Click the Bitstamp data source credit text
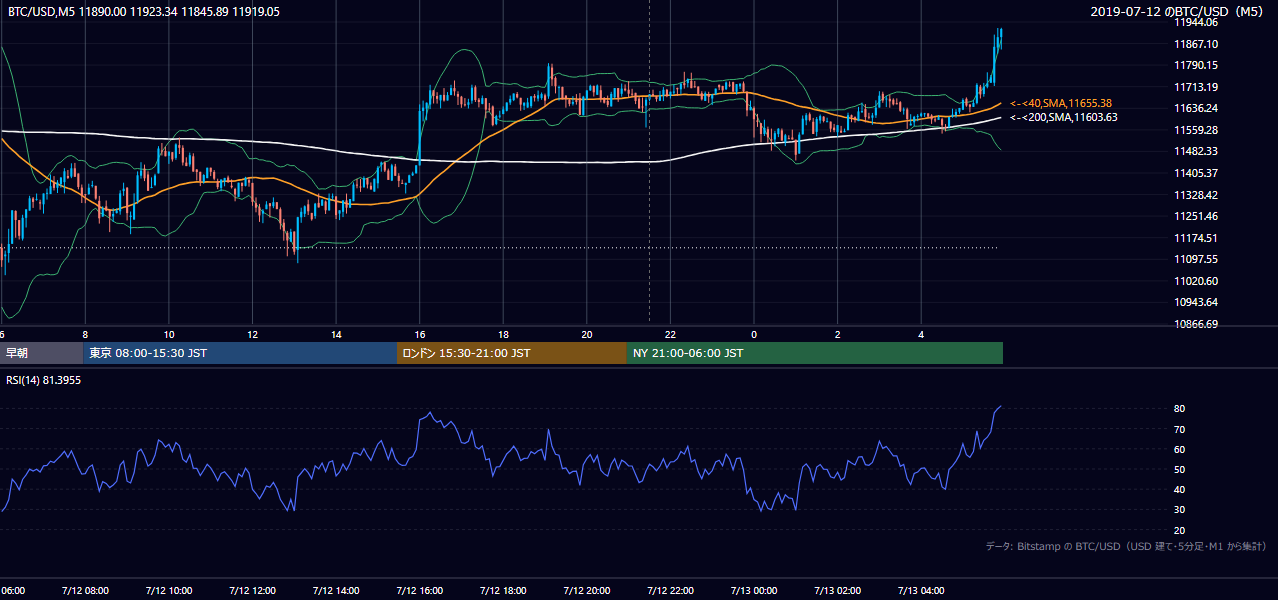Viewport: 1278px width, 600px height. 1126,546
